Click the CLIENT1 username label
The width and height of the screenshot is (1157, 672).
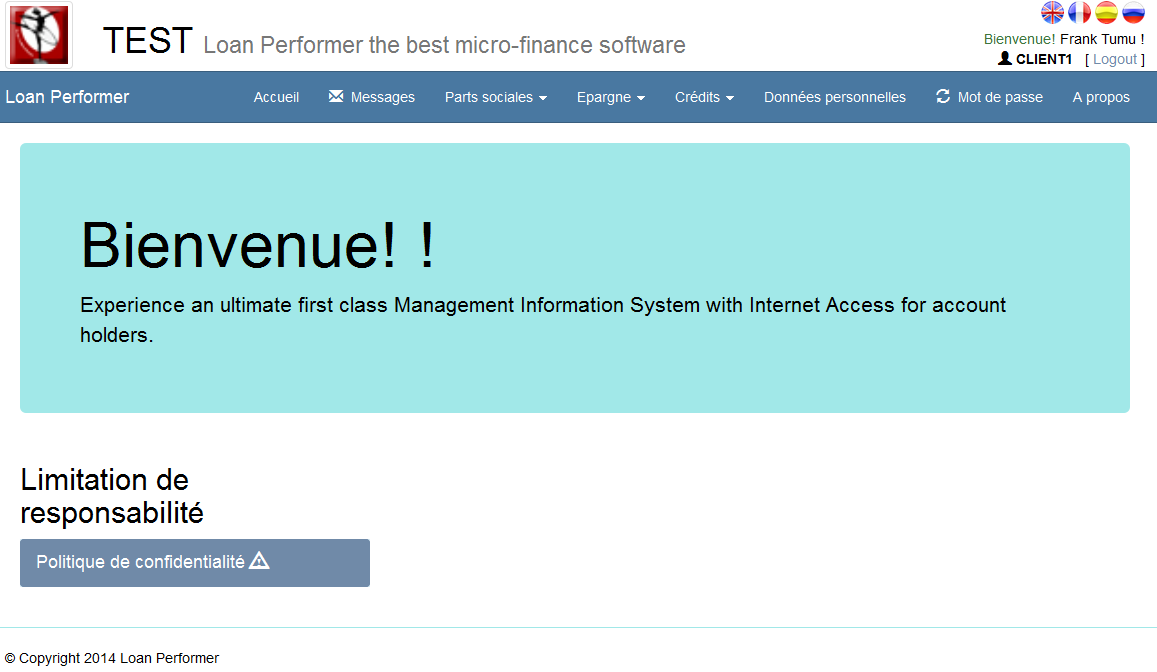(x=1043, y=59)
